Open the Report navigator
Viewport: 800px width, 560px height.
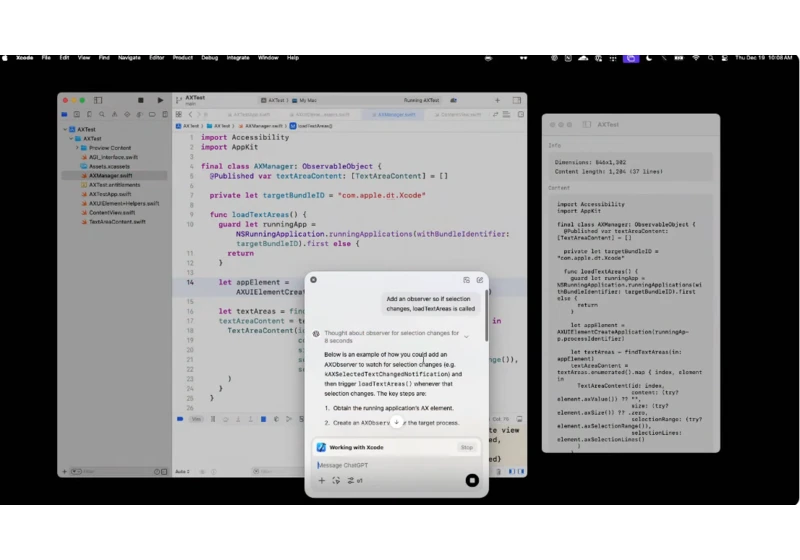pos(164,114)
